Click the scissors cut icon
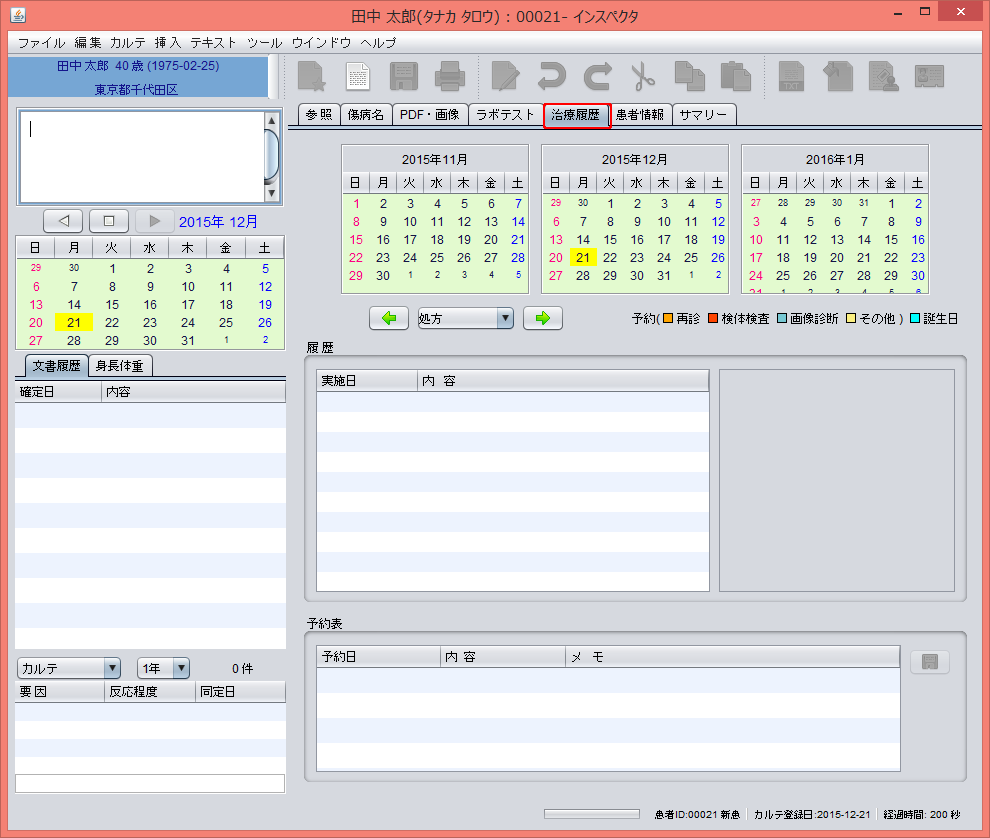 pos(641,77)
